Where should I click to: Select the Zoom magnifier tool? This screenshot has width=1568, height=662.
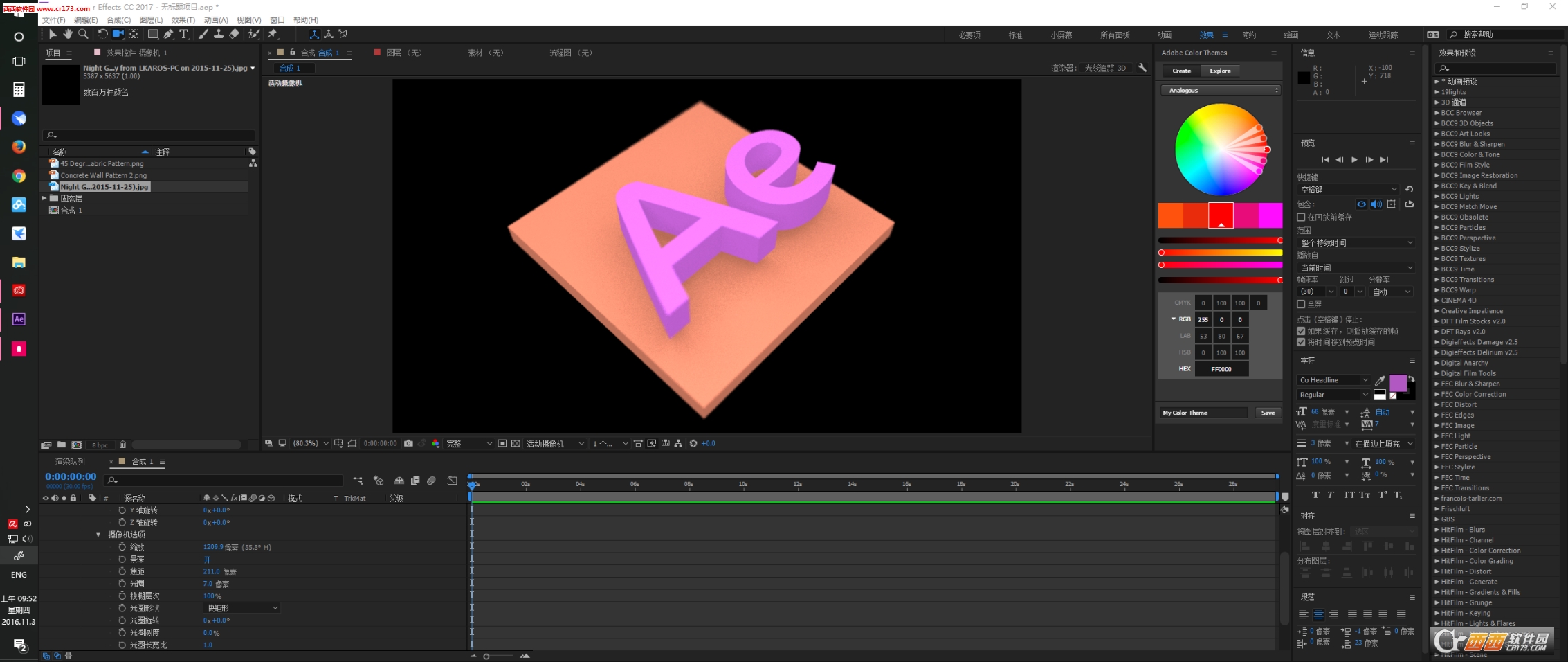83,34
